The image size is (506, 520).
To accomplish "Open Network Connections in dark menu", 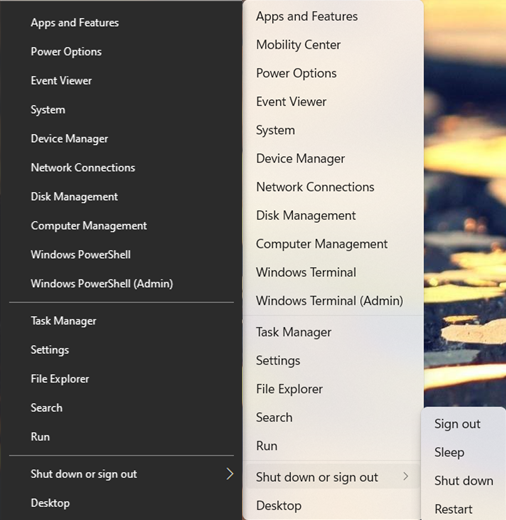I will tap(83, 168).
